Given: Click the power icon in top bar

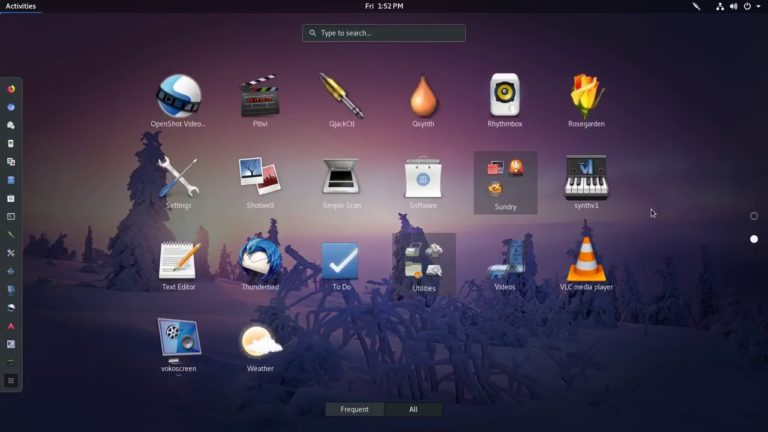Looking at the screenshot, I should (747, 6).
